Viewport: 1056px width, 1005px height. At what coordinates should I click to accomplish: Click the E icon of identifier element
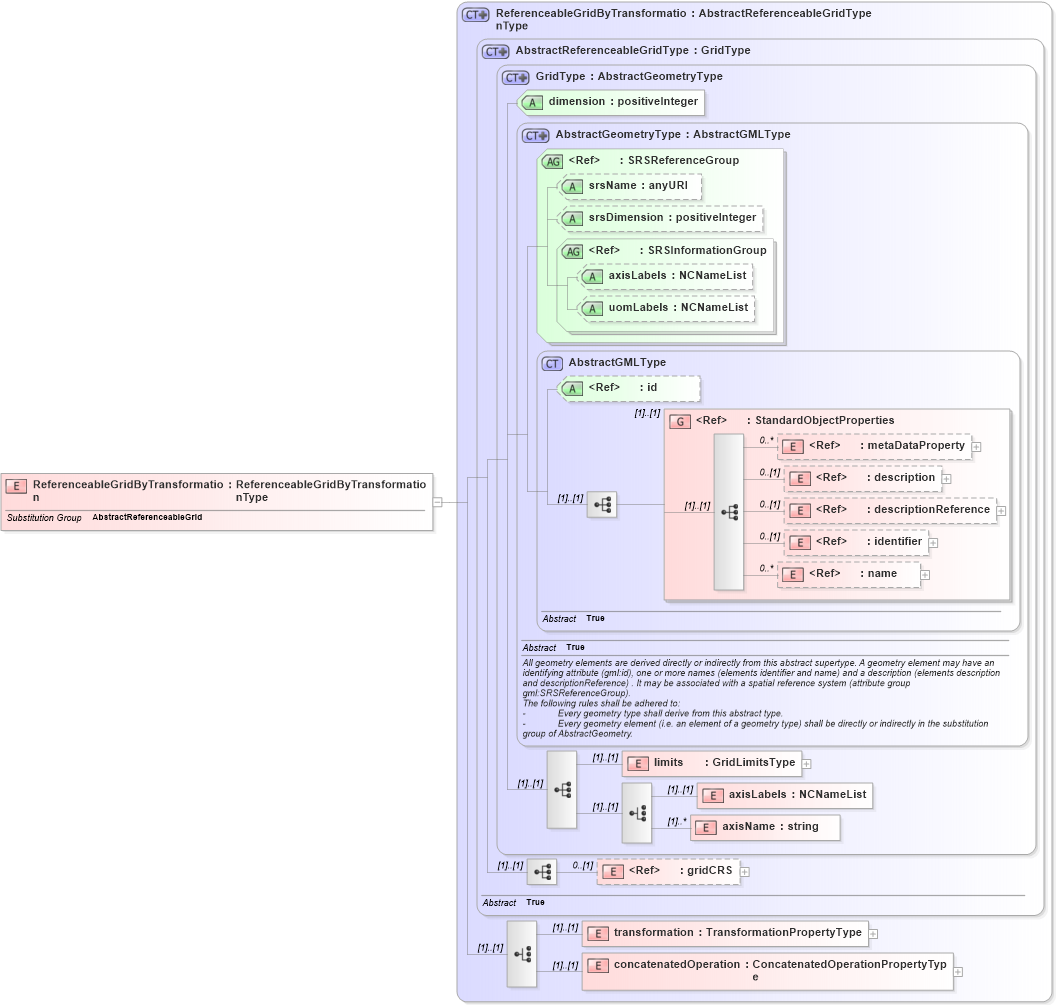(800, 543)
